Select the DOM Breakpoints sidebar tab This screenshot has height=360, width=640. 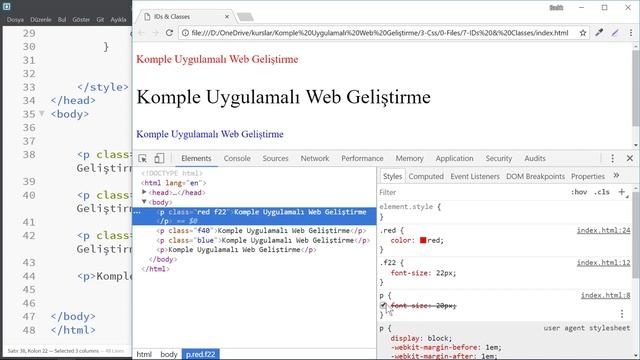pyautogui.click(x=535, y=176)
